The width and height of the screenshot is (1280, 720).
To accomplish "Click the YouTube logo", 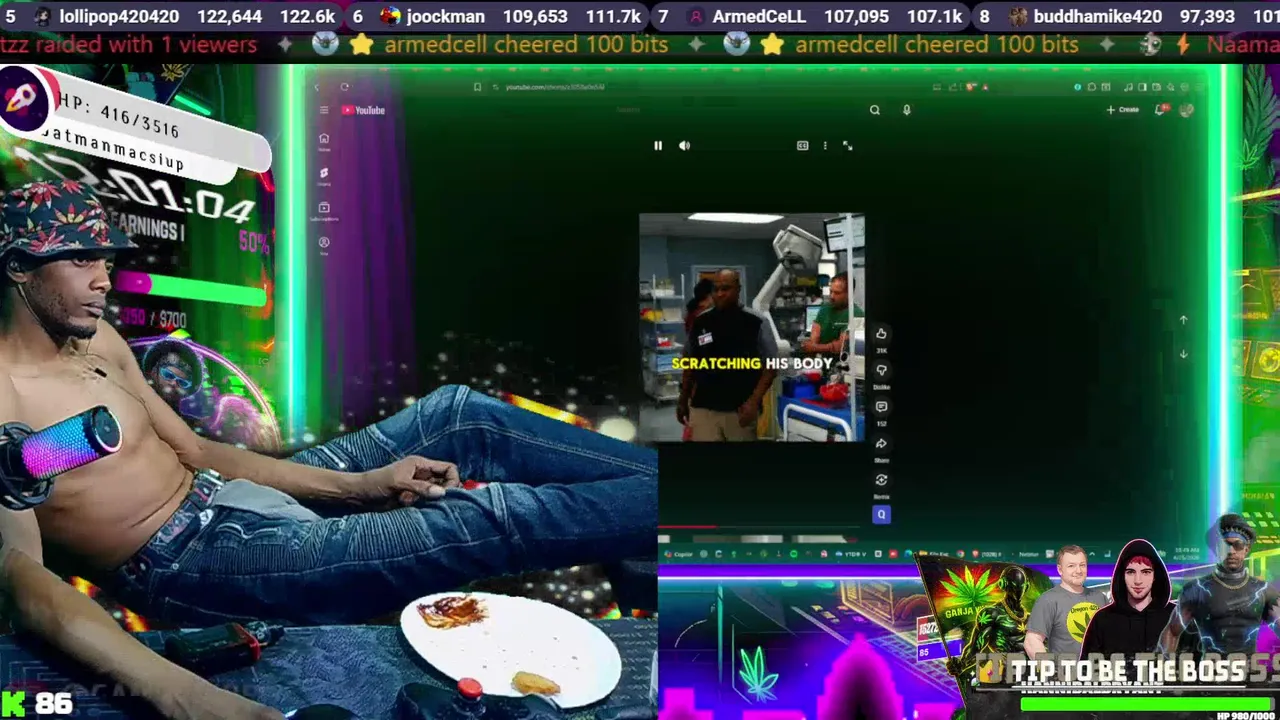I will [x=364, y=110].
